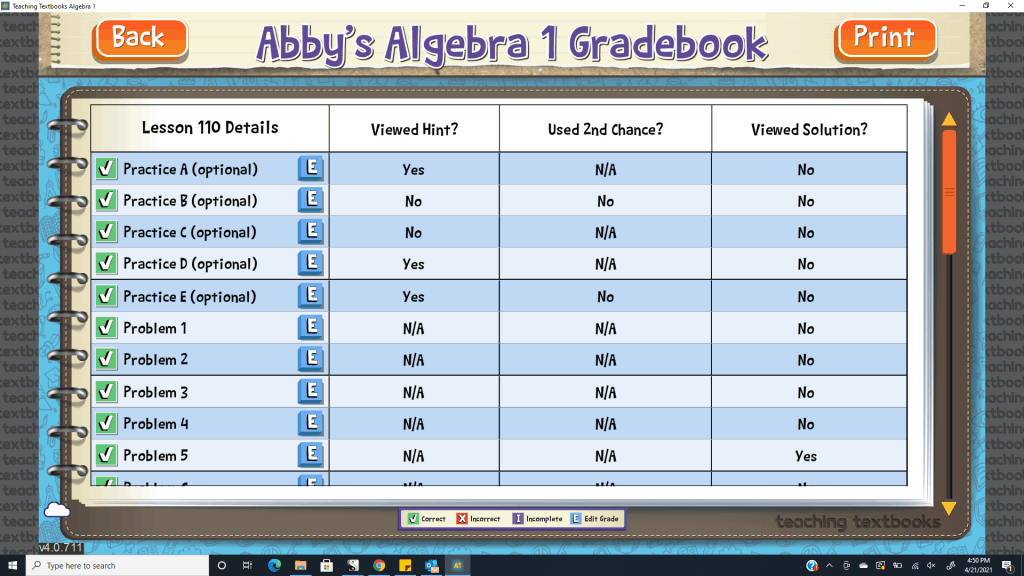Select the Viewed Hint? column header

point(414,129)
